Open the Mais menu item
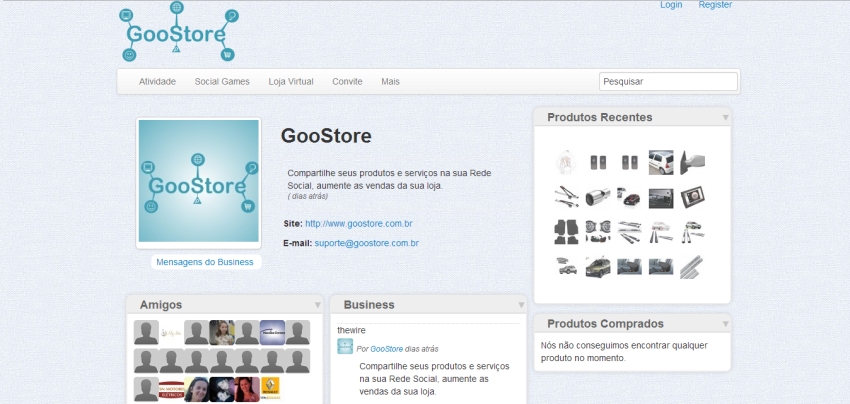Viewport: 850px width, 404px height. pyautogui.click(x=390, y=82)
